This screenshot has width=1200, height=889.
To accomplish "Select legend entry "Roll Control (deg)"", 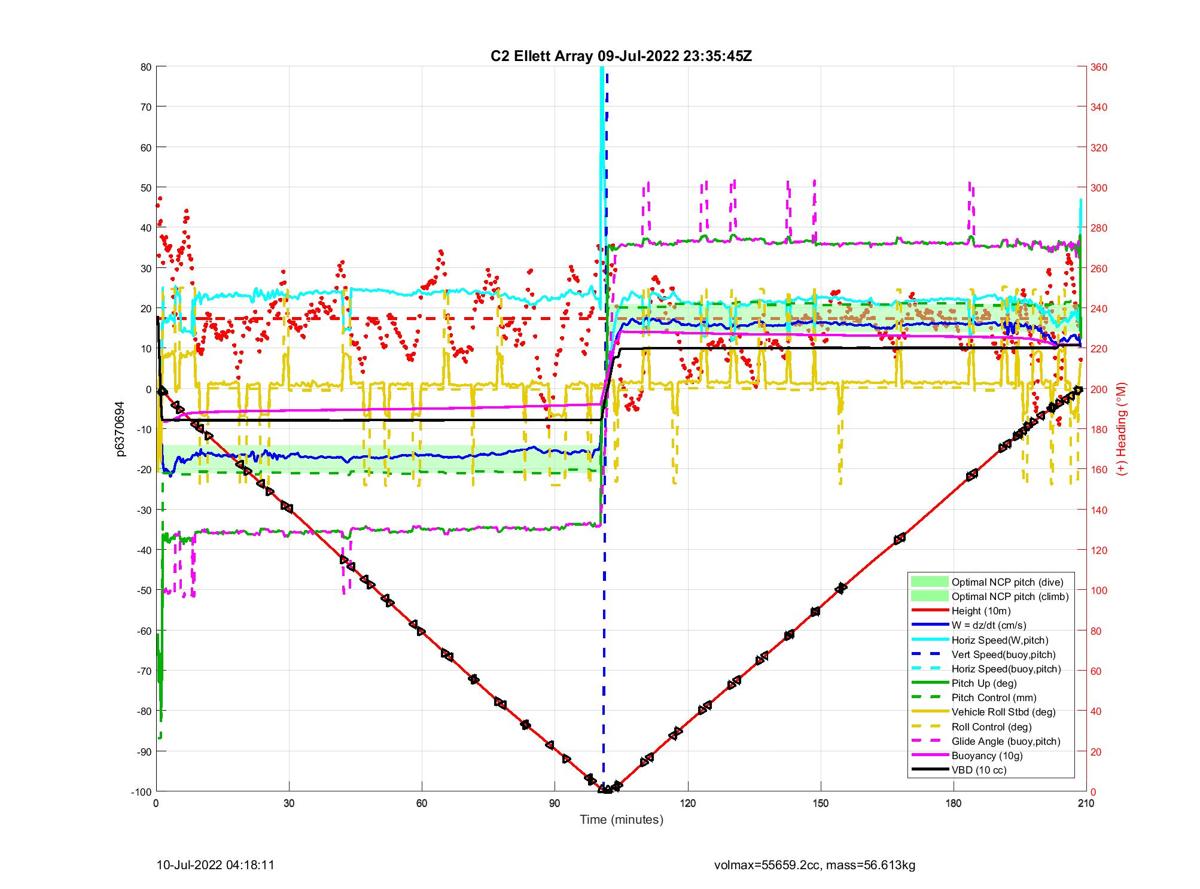I will pyautogui.click(x=992, y=727).
